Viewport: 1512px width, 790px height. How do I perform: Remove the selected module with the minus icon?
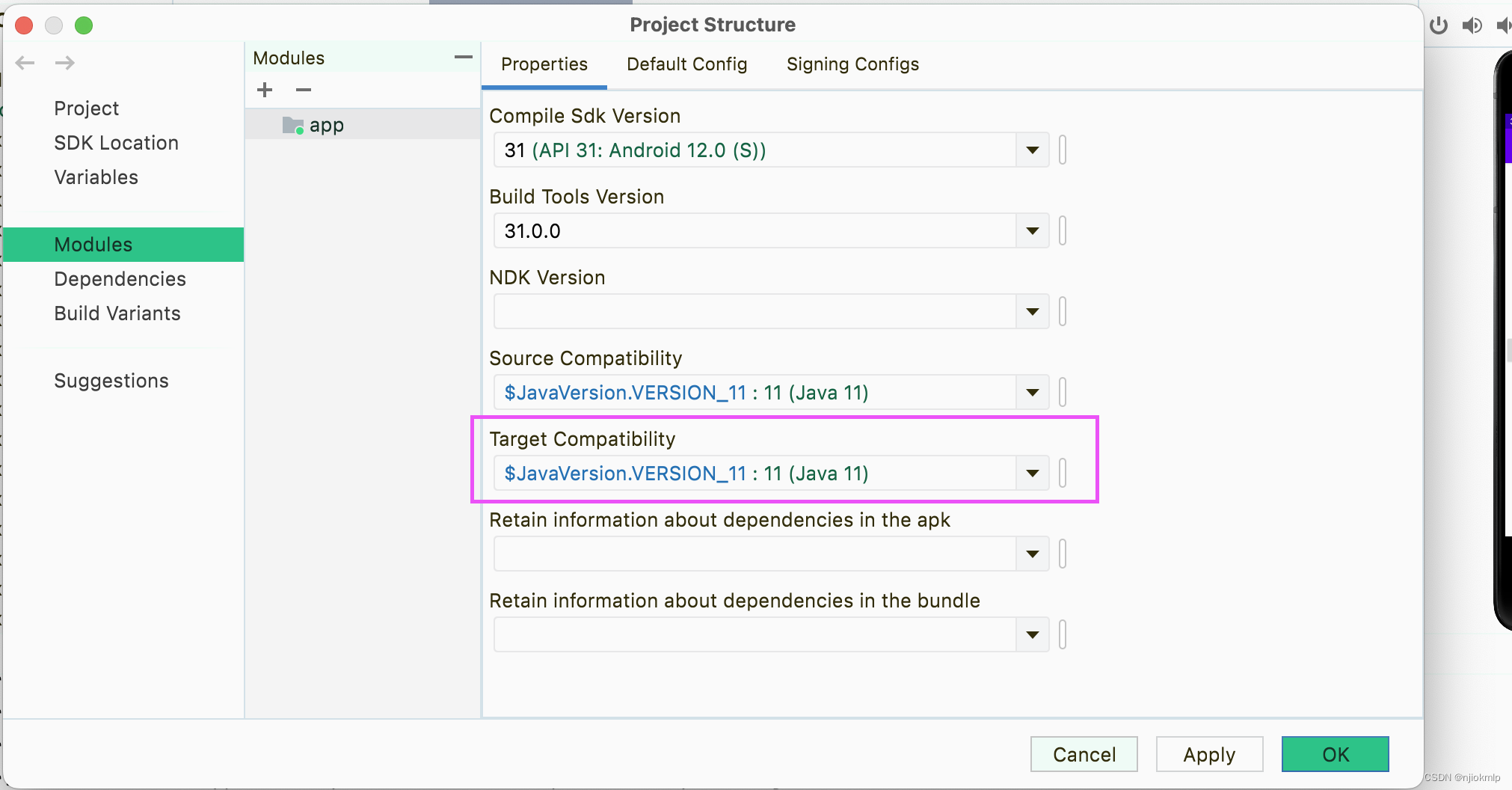[x=303, y=90]
